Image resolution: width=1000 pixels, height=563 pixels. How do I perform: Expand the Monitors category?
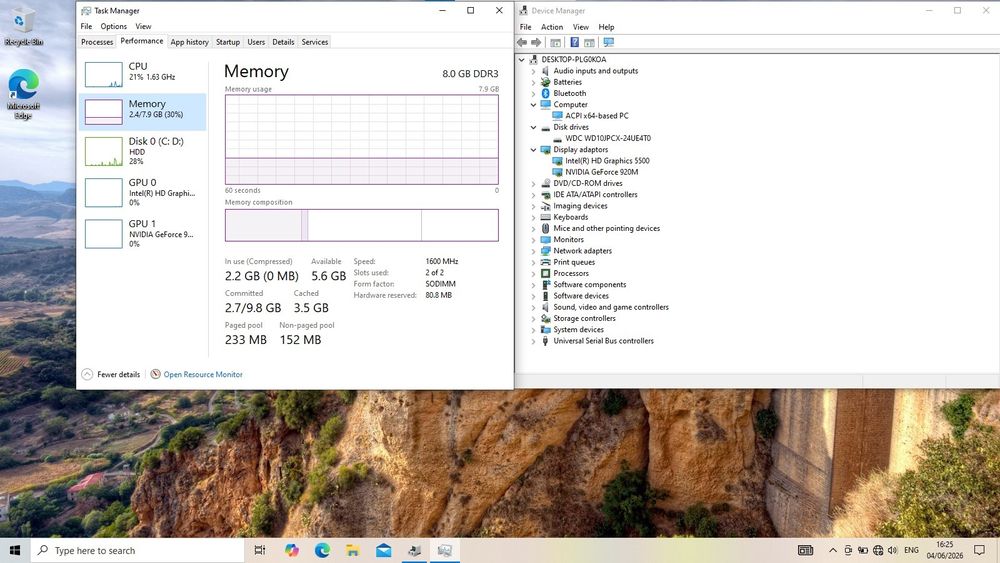(534, 240)
